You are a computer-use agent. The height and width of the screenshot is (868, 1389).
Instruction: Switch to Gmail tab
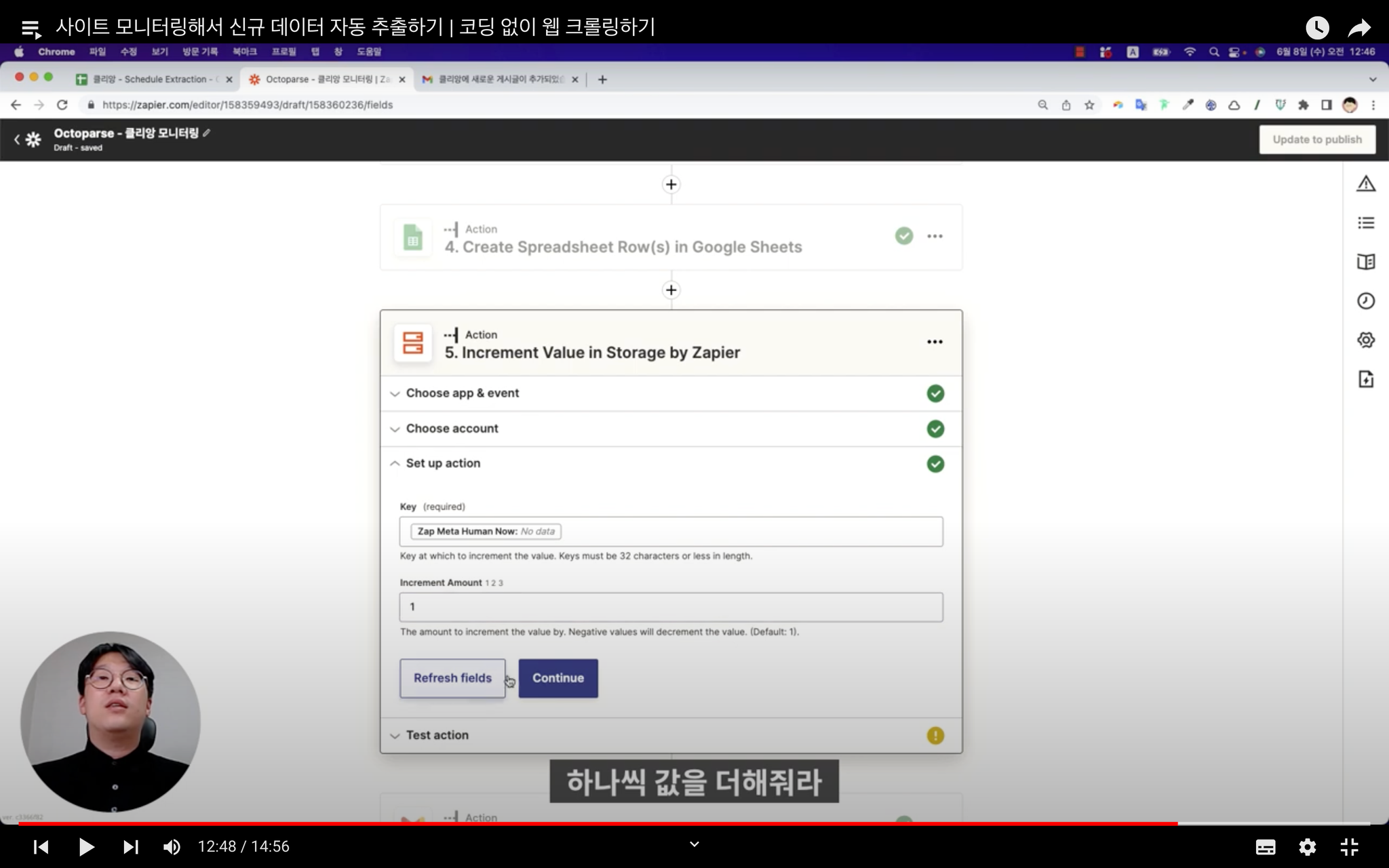[x=501, y=79]
